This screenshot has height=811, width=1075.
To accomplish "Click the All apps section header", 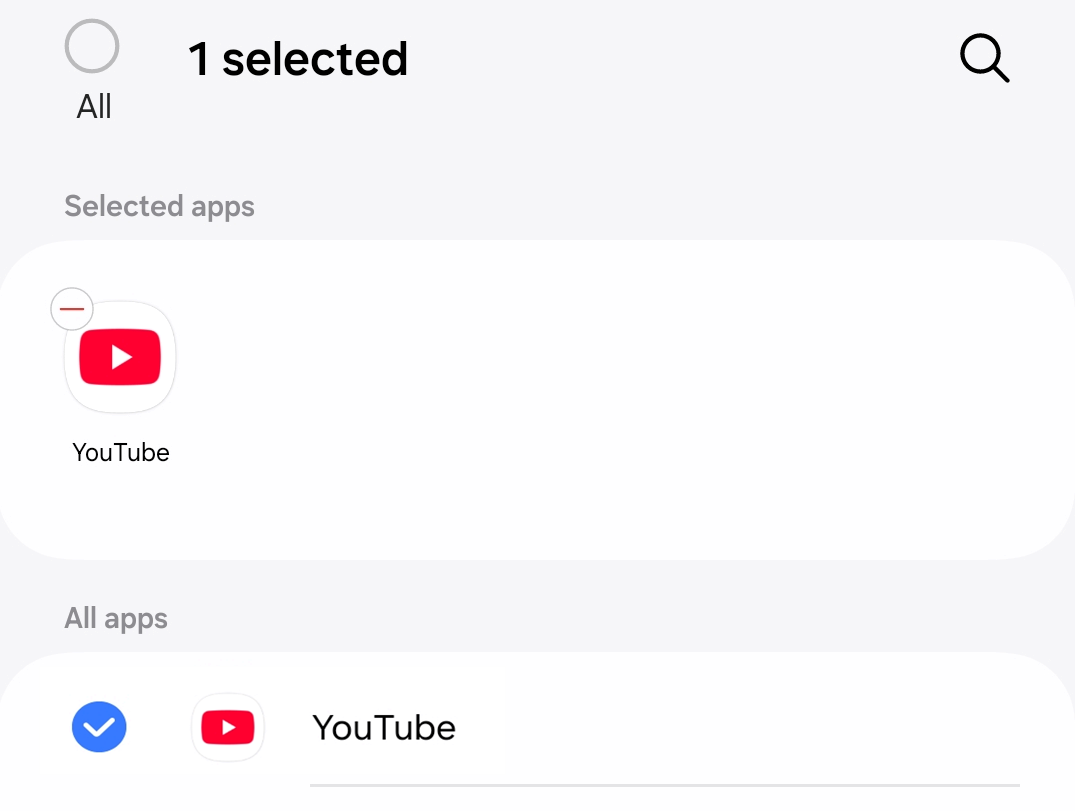I will pos(116,618).
